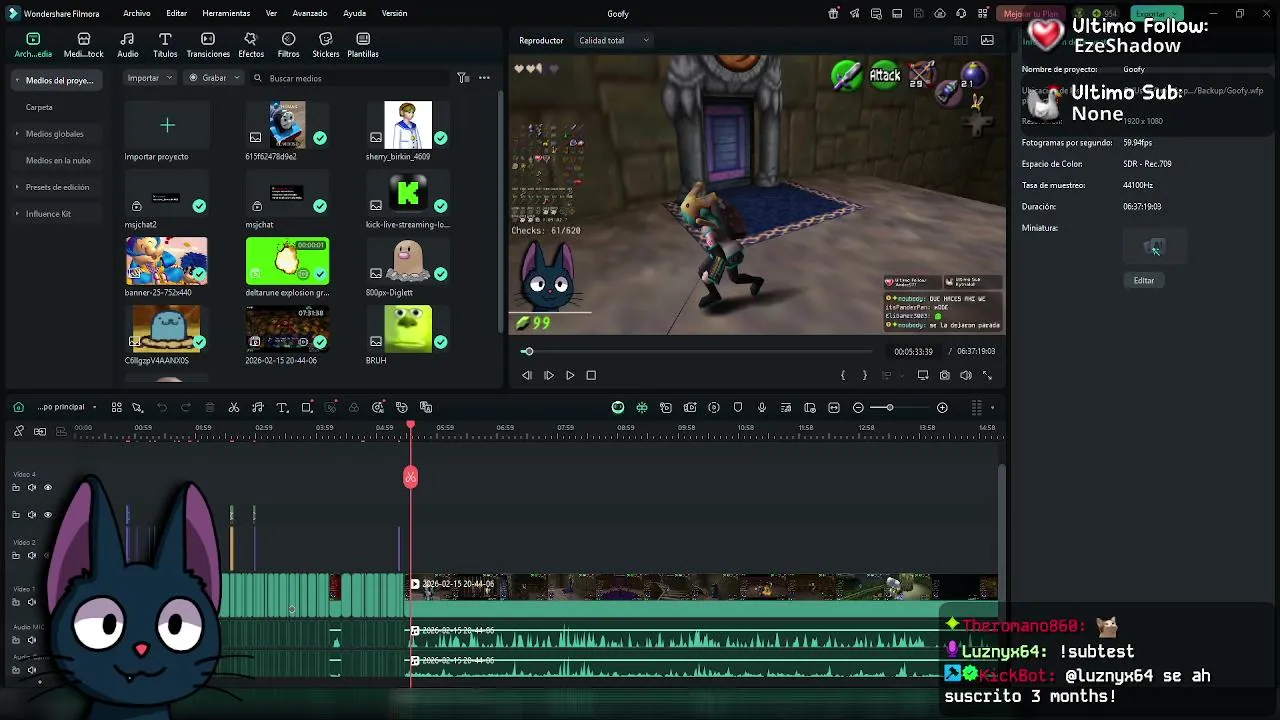Expand Medios del proyecto tree node

click(x=16, y=80)
